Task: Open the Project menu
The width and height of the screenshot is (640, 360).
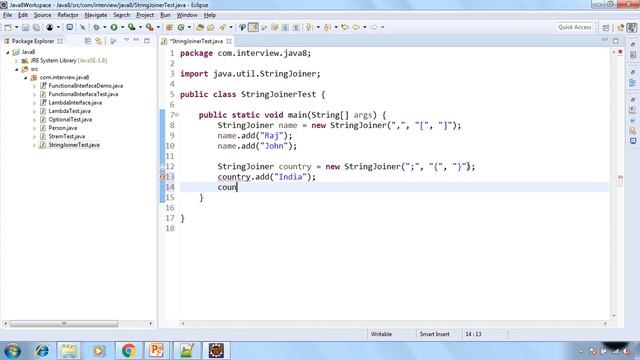Action: click(x=145, y=15)
